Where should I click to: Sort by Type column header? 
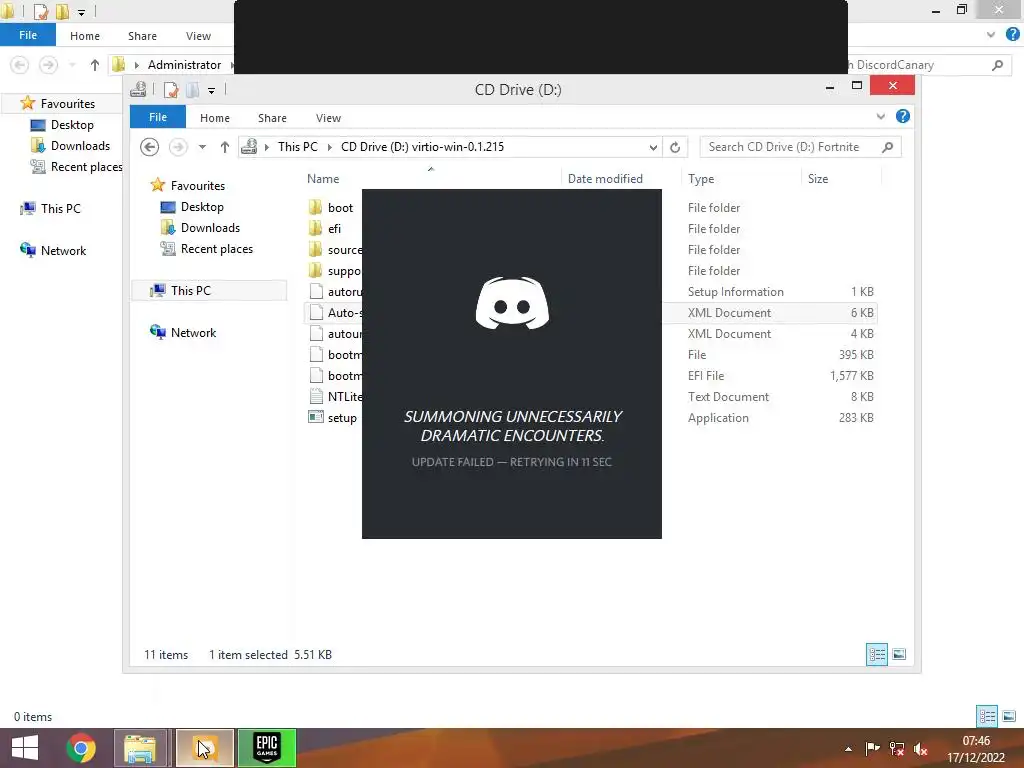[701, 178]
